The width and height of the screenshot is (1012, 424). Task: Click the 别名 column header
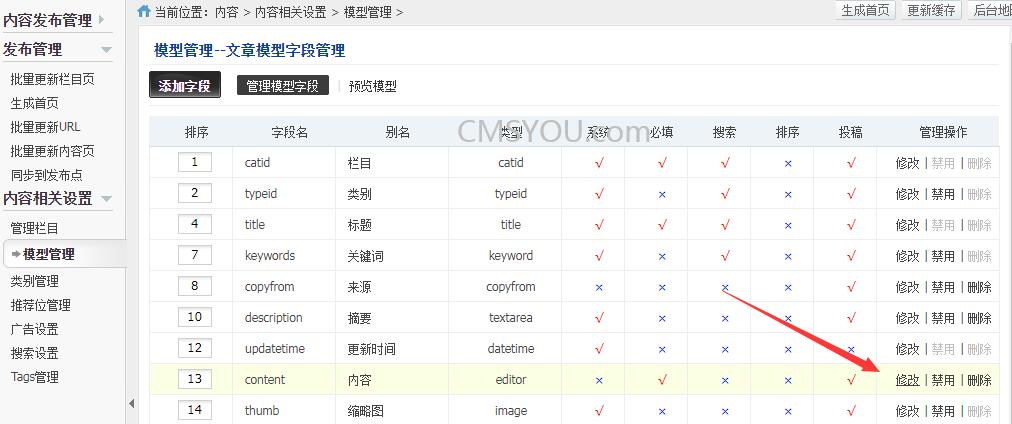tap(398, 132)
